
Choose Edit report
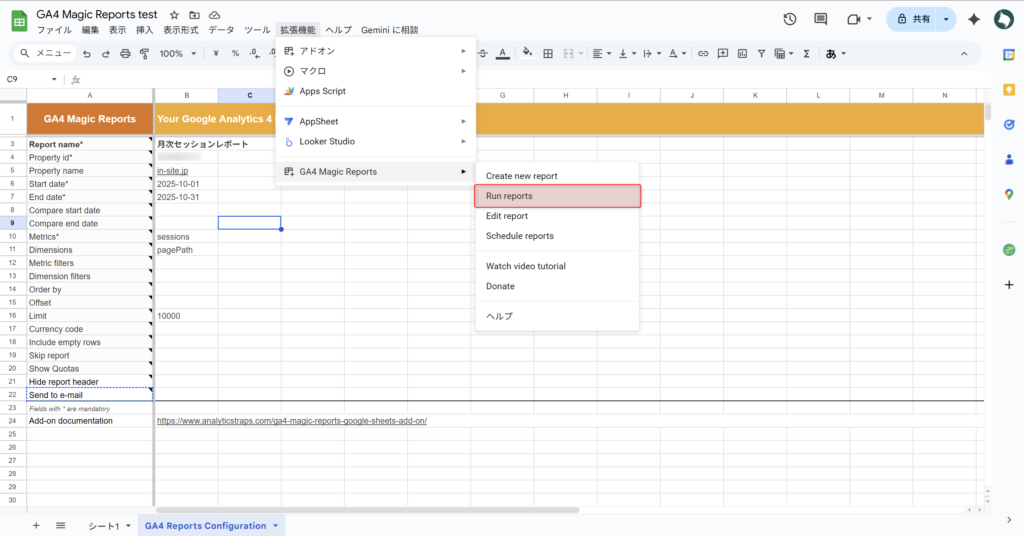pyautogui.click(x=557, y=216)
